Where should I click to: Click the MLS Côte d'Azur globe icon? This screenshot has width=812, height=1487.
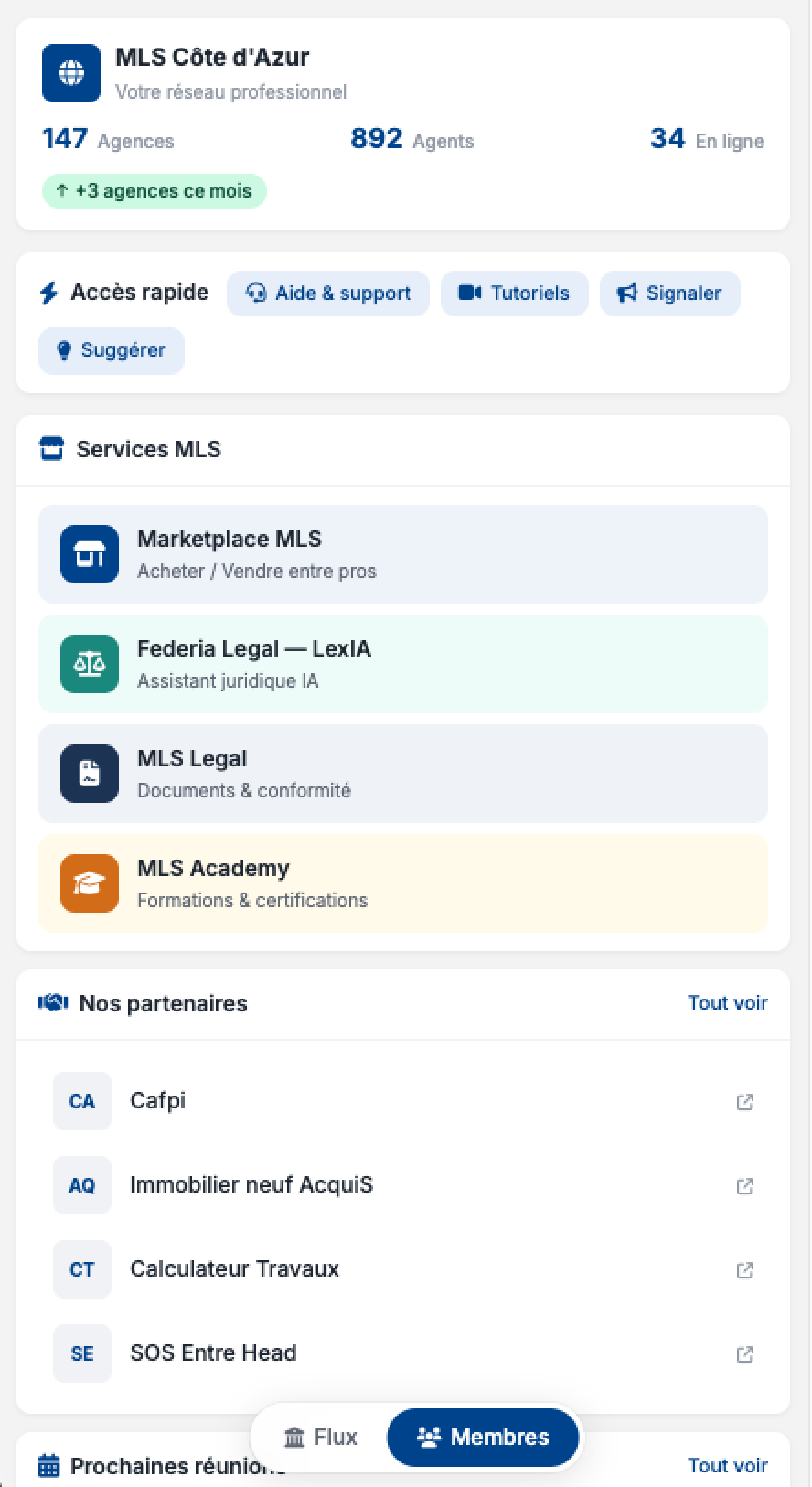point(71,73)
